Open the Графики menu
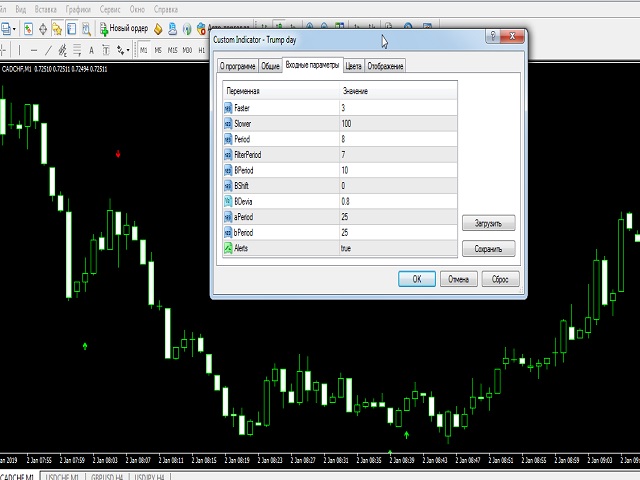The width and height of the screenshot is (640, 480). click(x=78, y=9)
